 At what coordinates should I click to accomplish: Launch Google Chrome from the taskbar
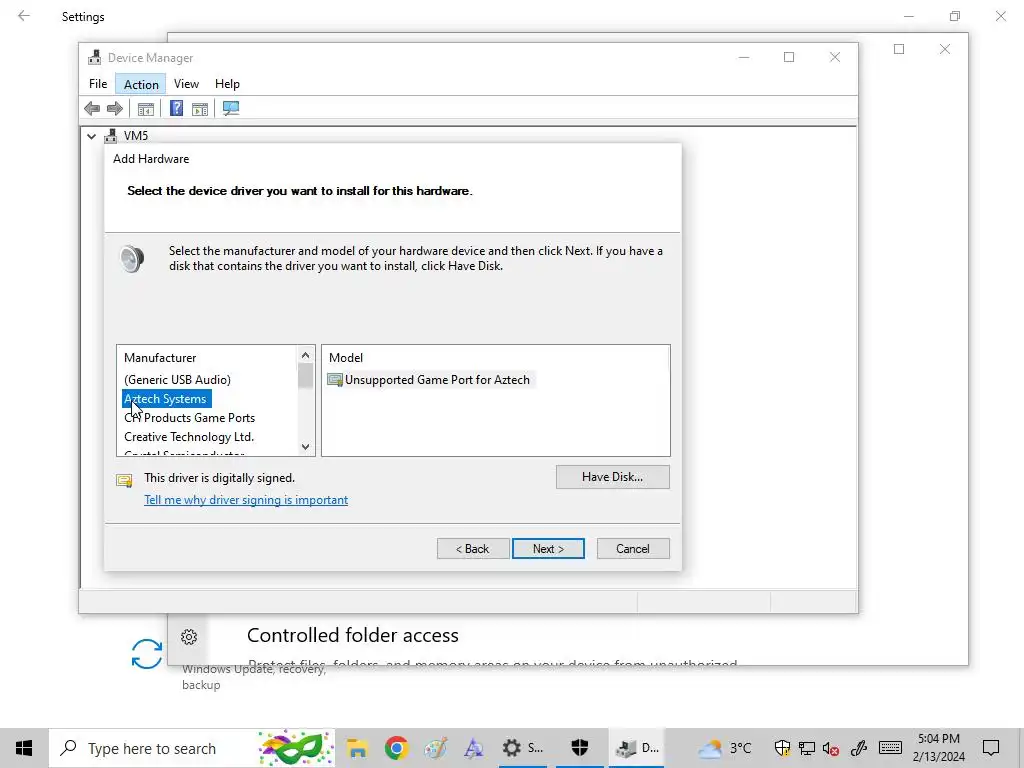(x=396, y=748)
